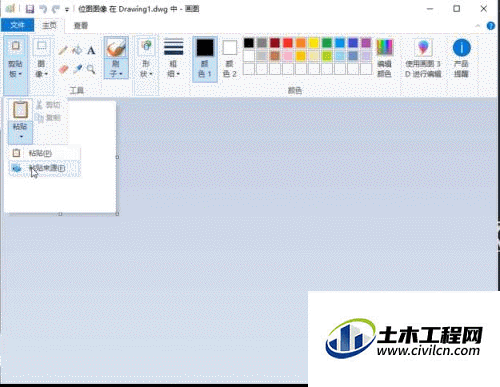Select 颜色 2 background color box
500x387 pixels.
[x=229, y=59]
